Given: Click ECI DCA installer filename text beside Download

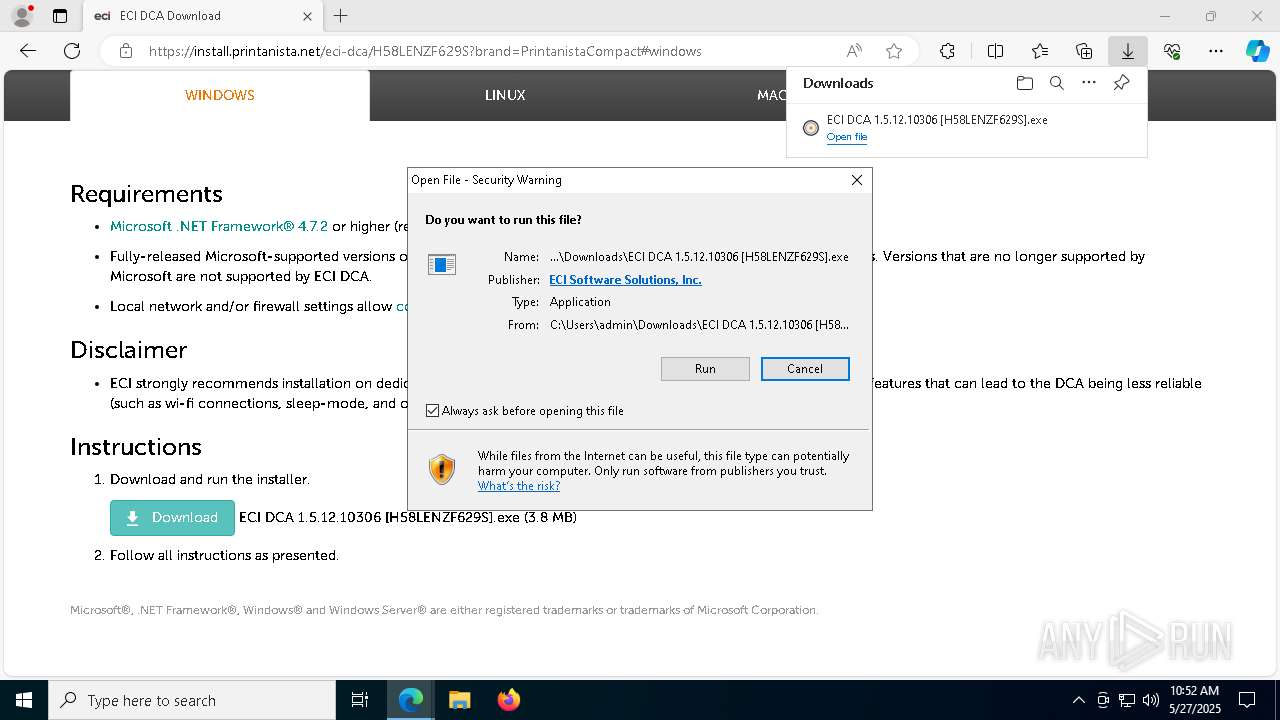Looking at the screenshot, I should [x=408, y=517].
